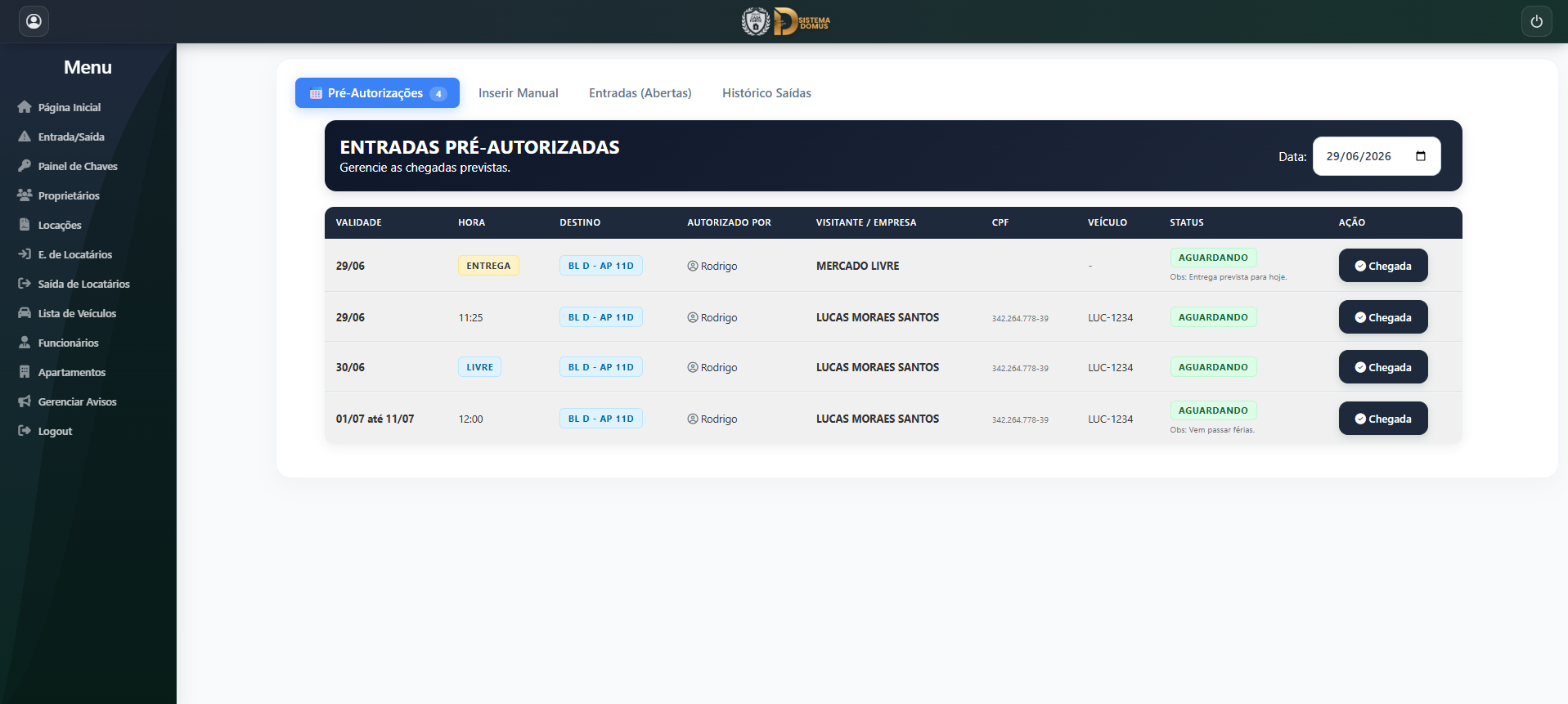Click the LIVRE badge in 30/06 row

click(x=479, y=367)
